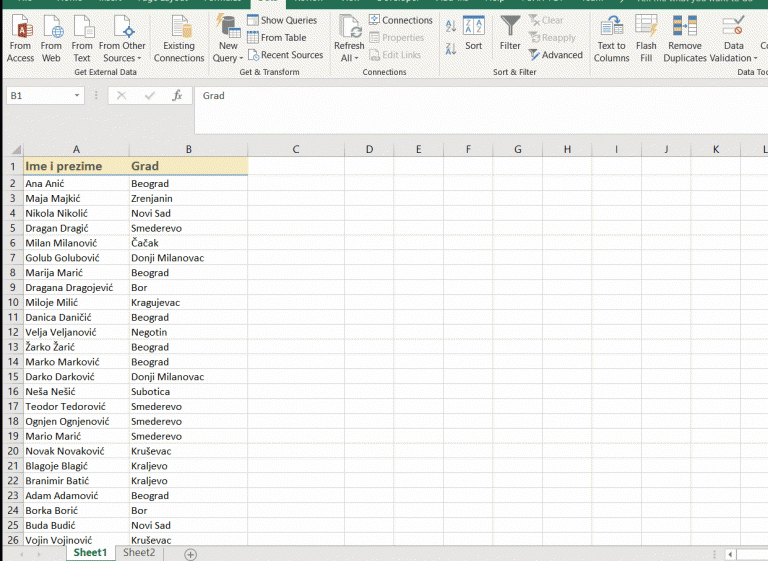Click the cell 'Nikola Nikolić'
The image size is (768, 561).
tap(76, 213)
